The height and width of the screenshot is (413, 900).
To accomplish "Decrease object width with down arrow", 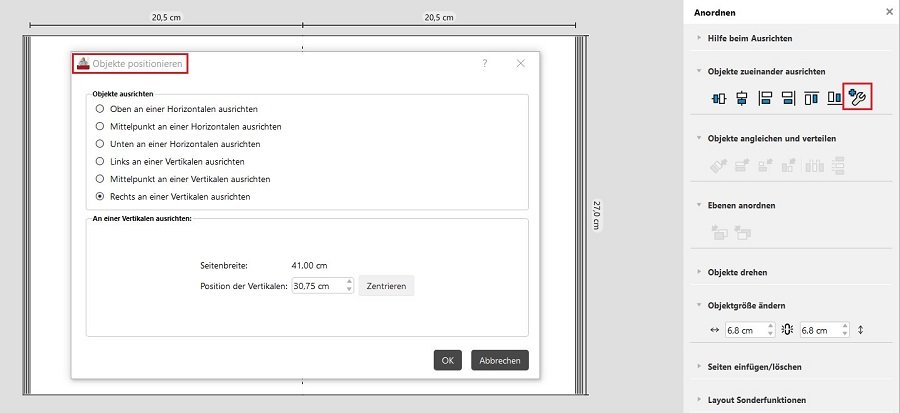I will (x=770, y=334).
